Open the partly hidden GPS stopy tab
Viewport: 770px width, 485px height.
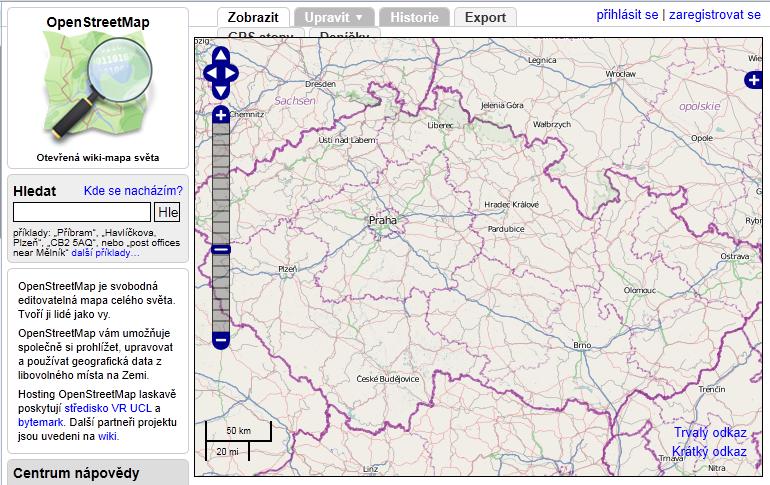tap(260, 33)
